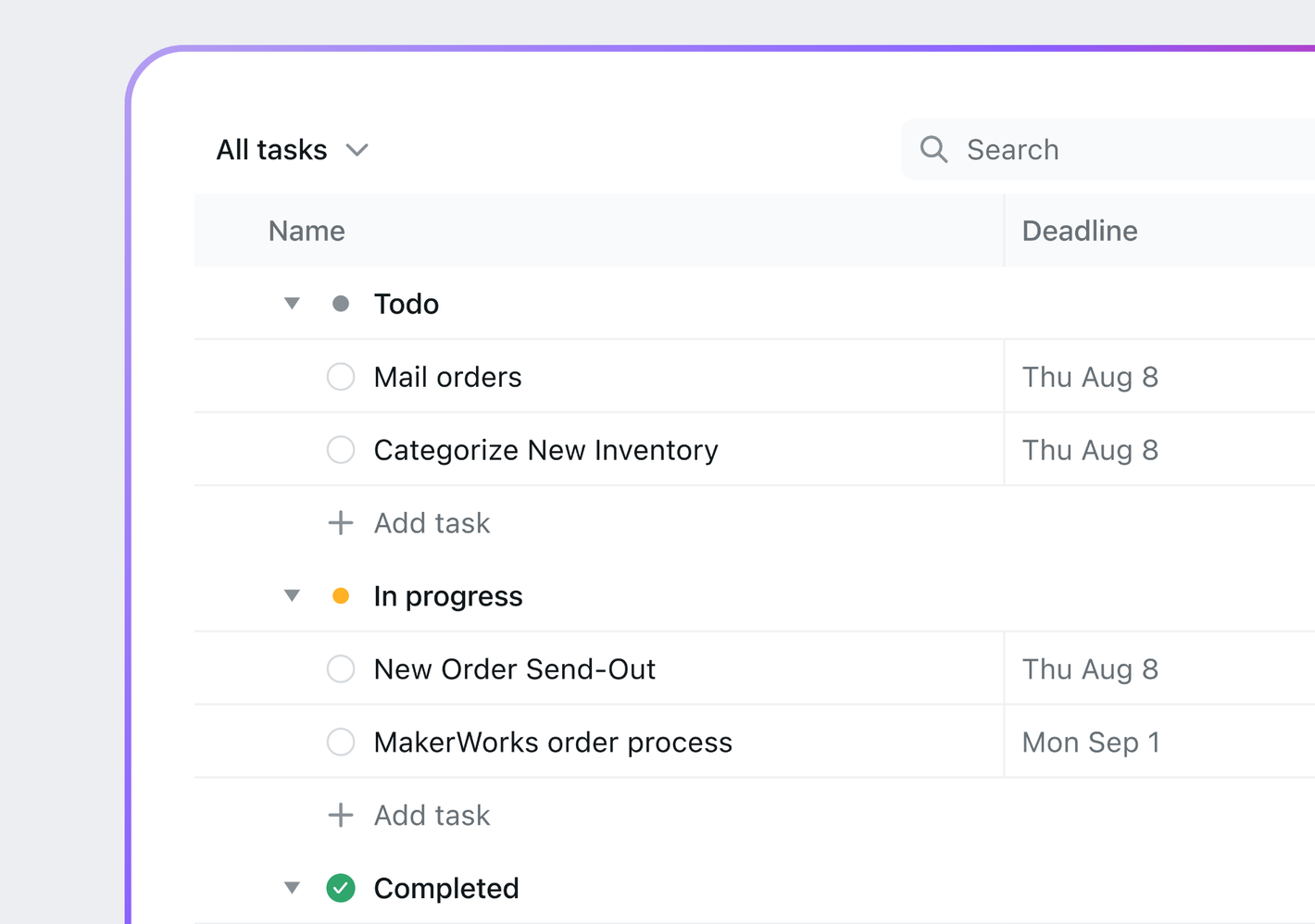Click the Deadline column header
Screen dimensions: 1315x924
point(1080,231)
